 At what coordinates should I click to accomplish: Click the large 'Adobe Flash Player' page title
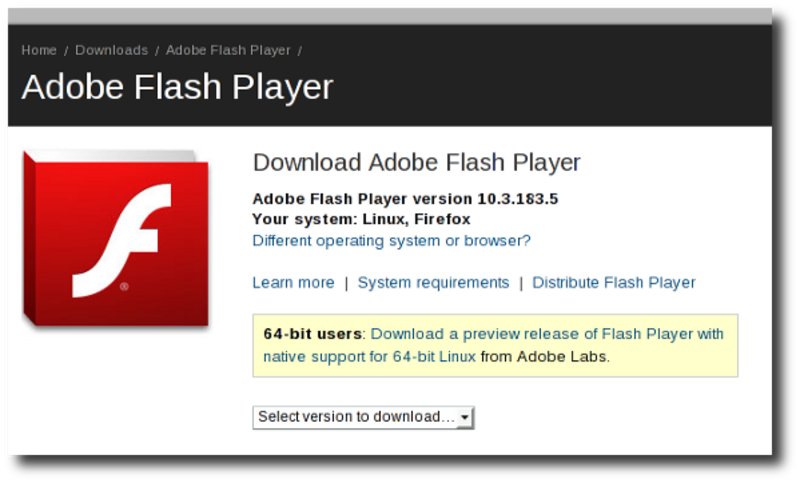(x=178, y=87)
